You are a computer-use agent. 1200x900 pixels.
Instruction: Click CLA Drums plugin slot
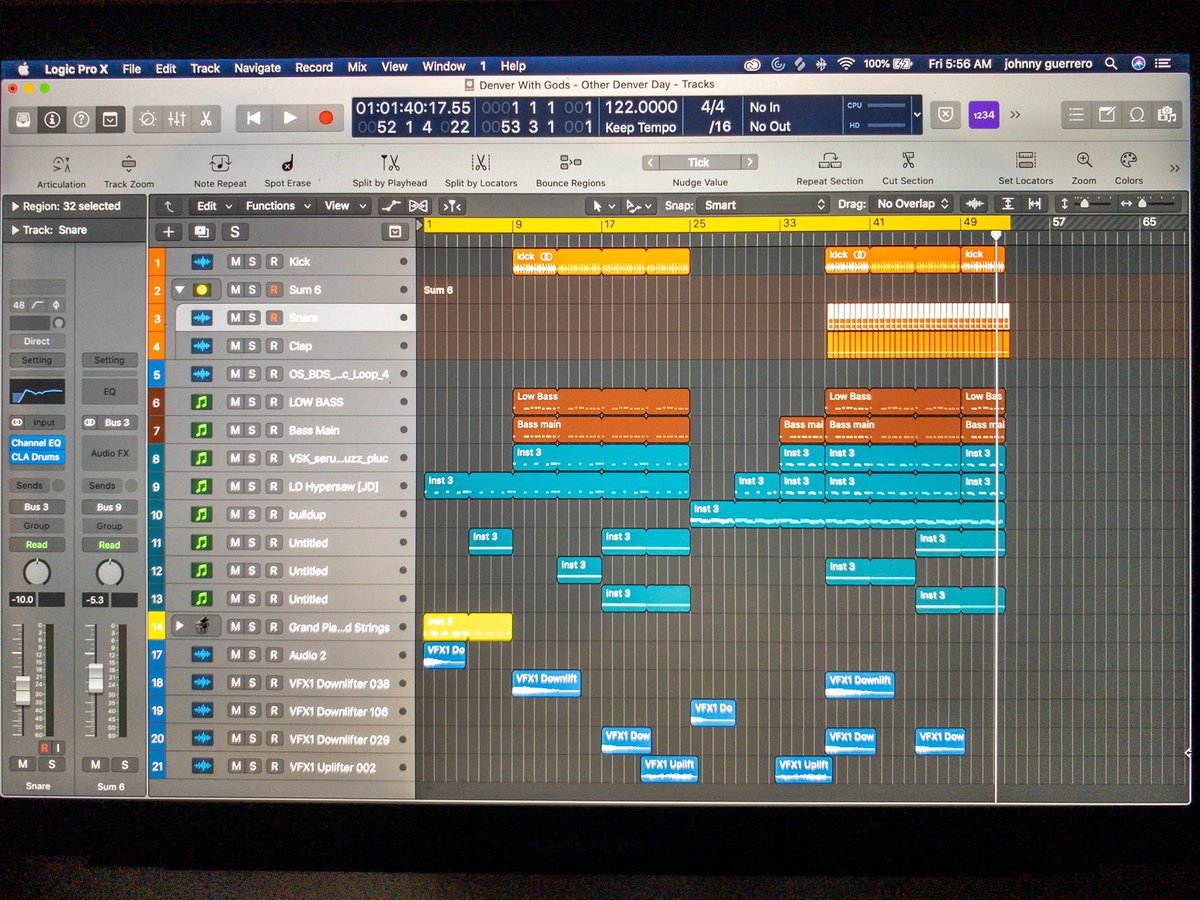[37, 456]
